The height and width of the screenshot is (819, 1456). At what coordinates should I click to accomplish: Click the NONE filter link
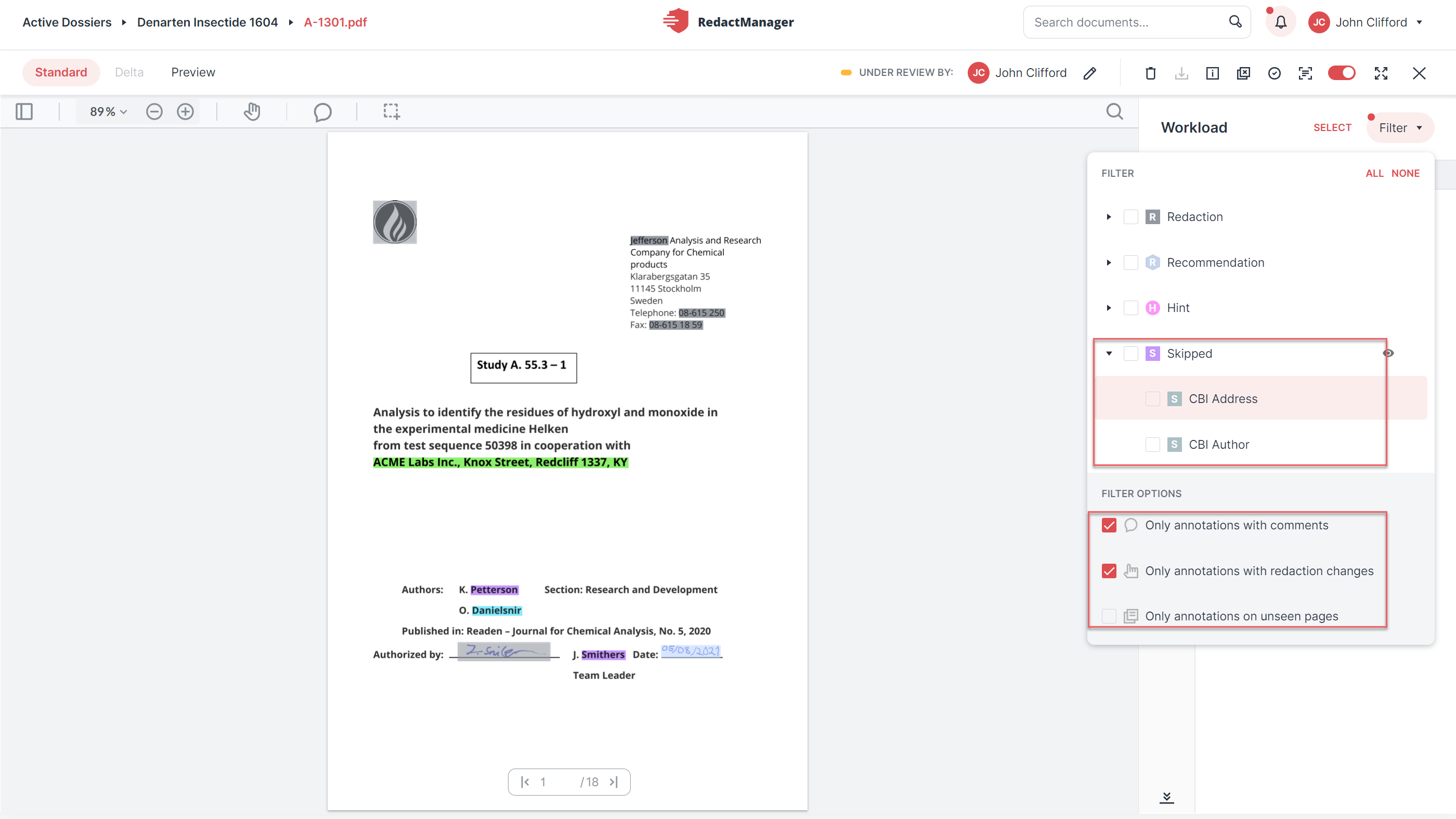1405,174
